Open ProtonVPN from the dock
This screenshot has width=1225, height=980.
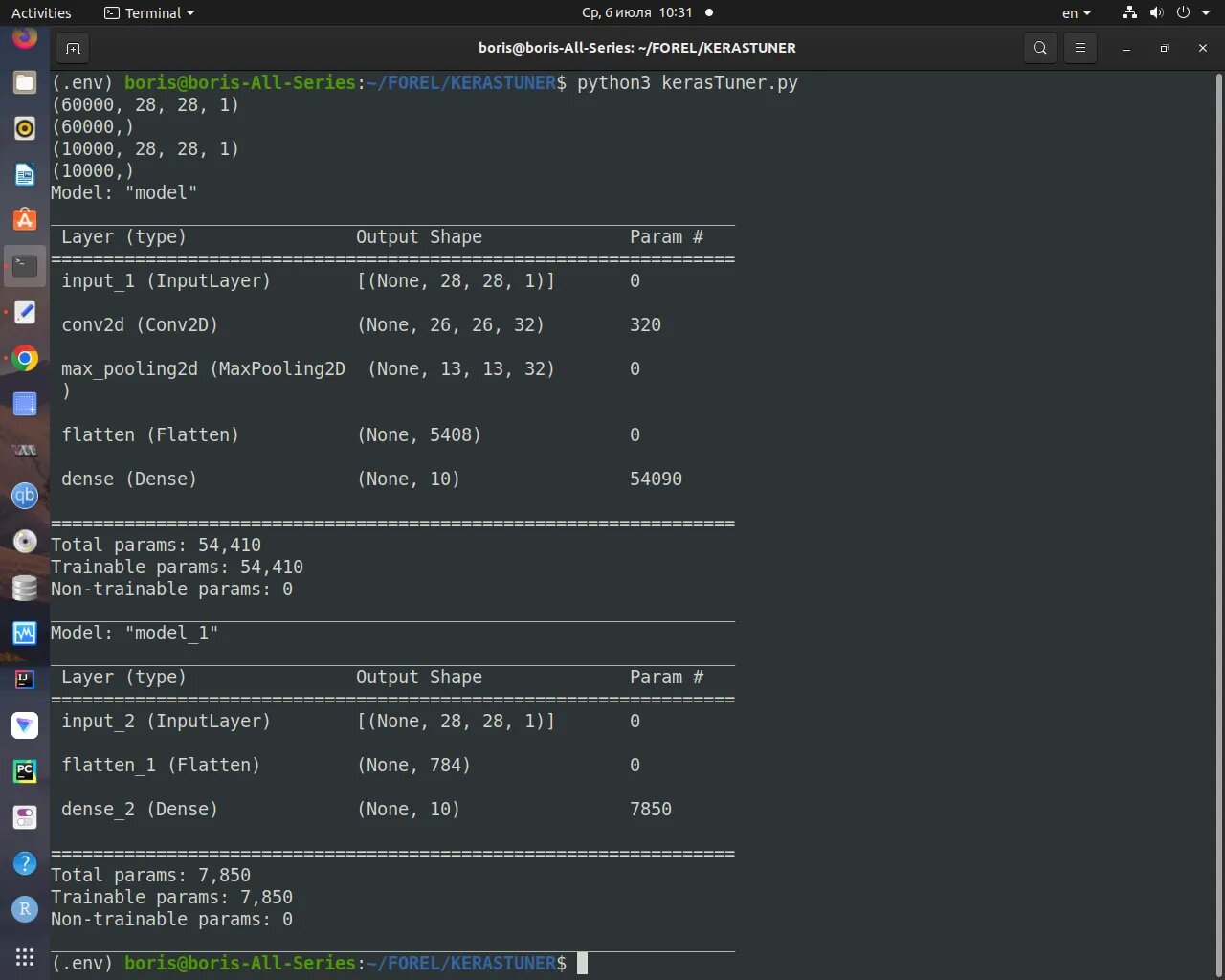tap(25, 725)
